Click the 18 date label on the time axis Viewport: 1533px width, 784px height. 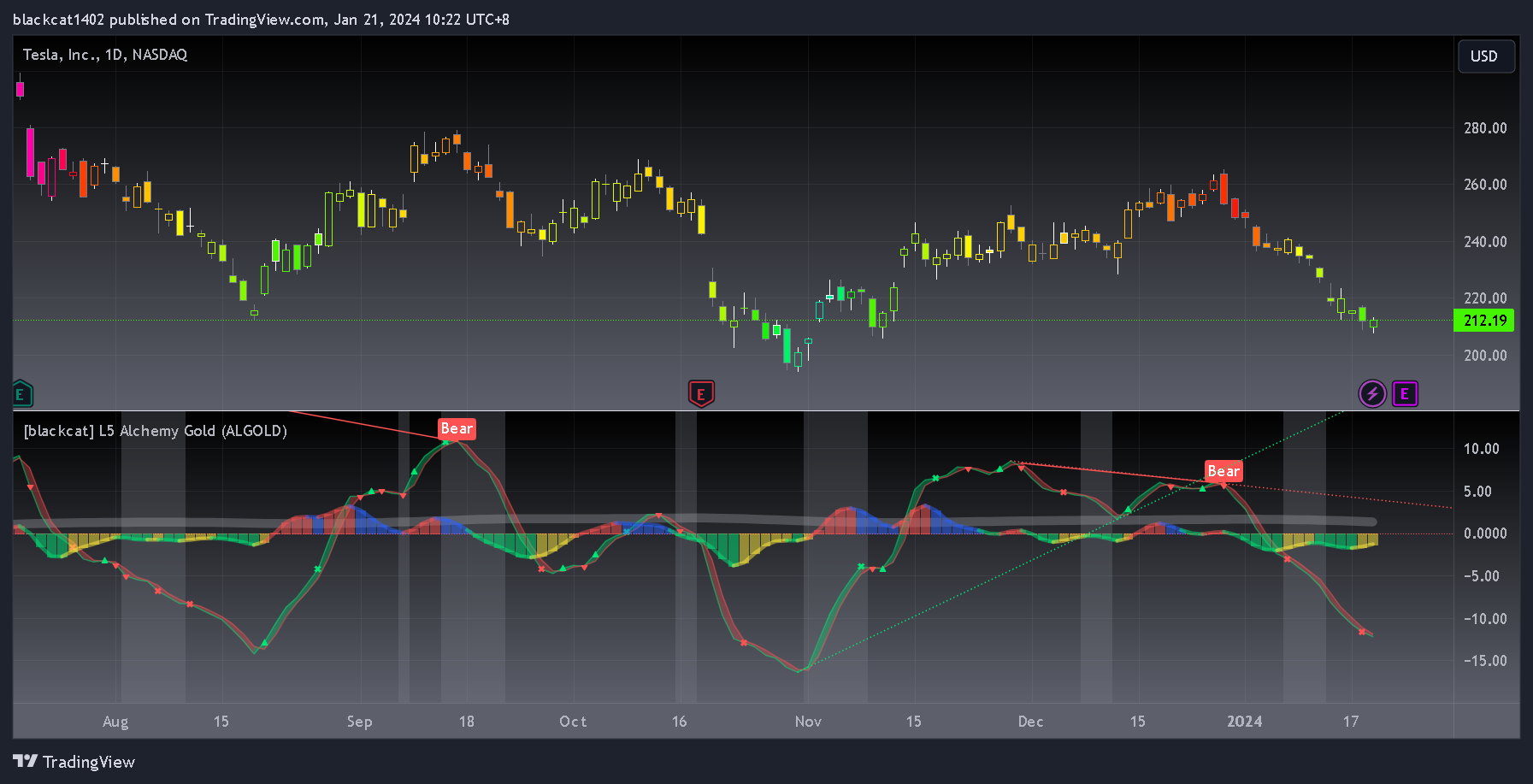pos(466,722)
